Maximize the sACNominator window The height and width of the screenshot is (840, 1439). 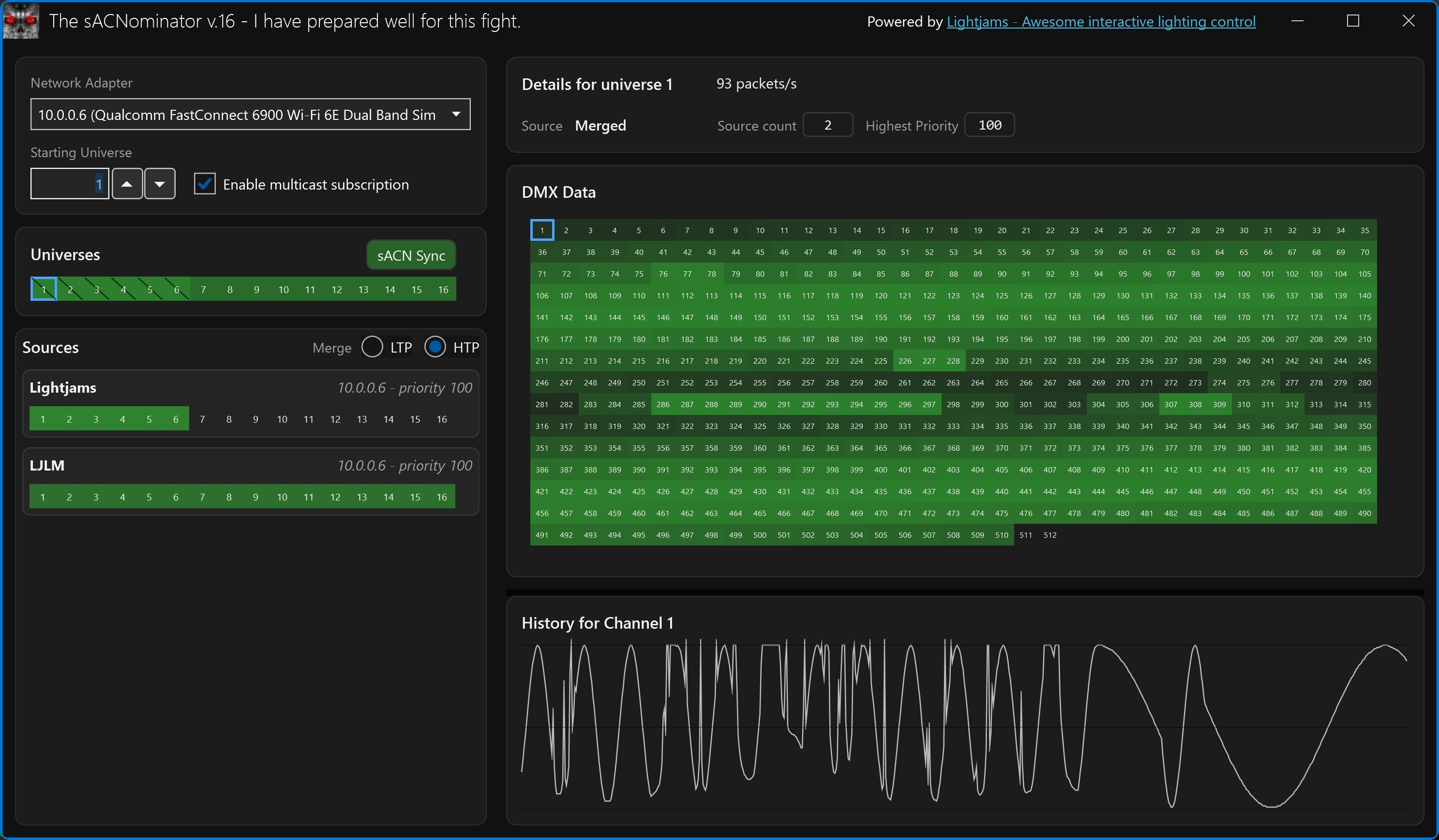pyautogui.click(x=1353, y=21)
